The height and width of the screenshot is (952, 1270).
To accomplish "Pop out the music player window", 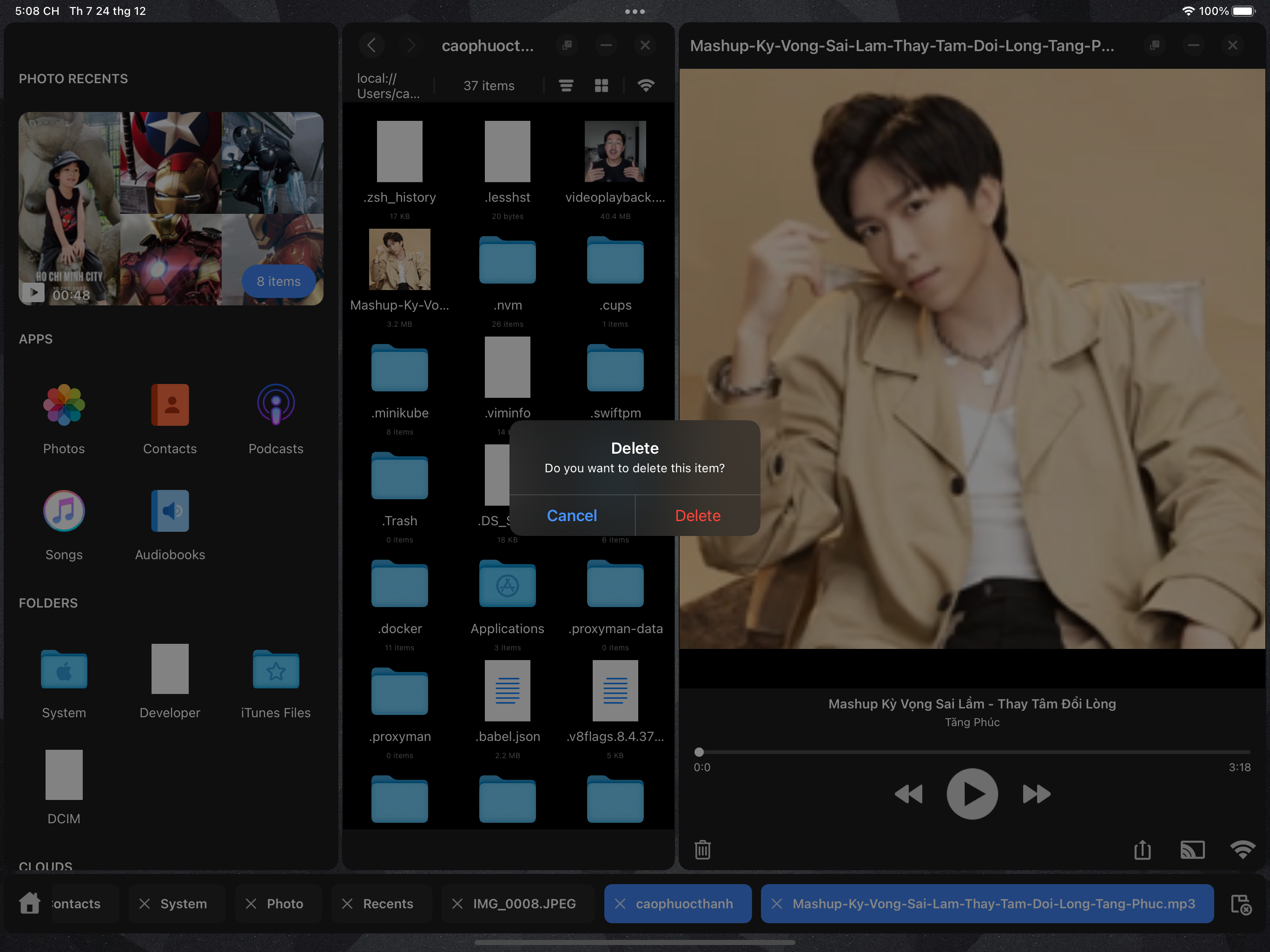I will point(1155,46).
